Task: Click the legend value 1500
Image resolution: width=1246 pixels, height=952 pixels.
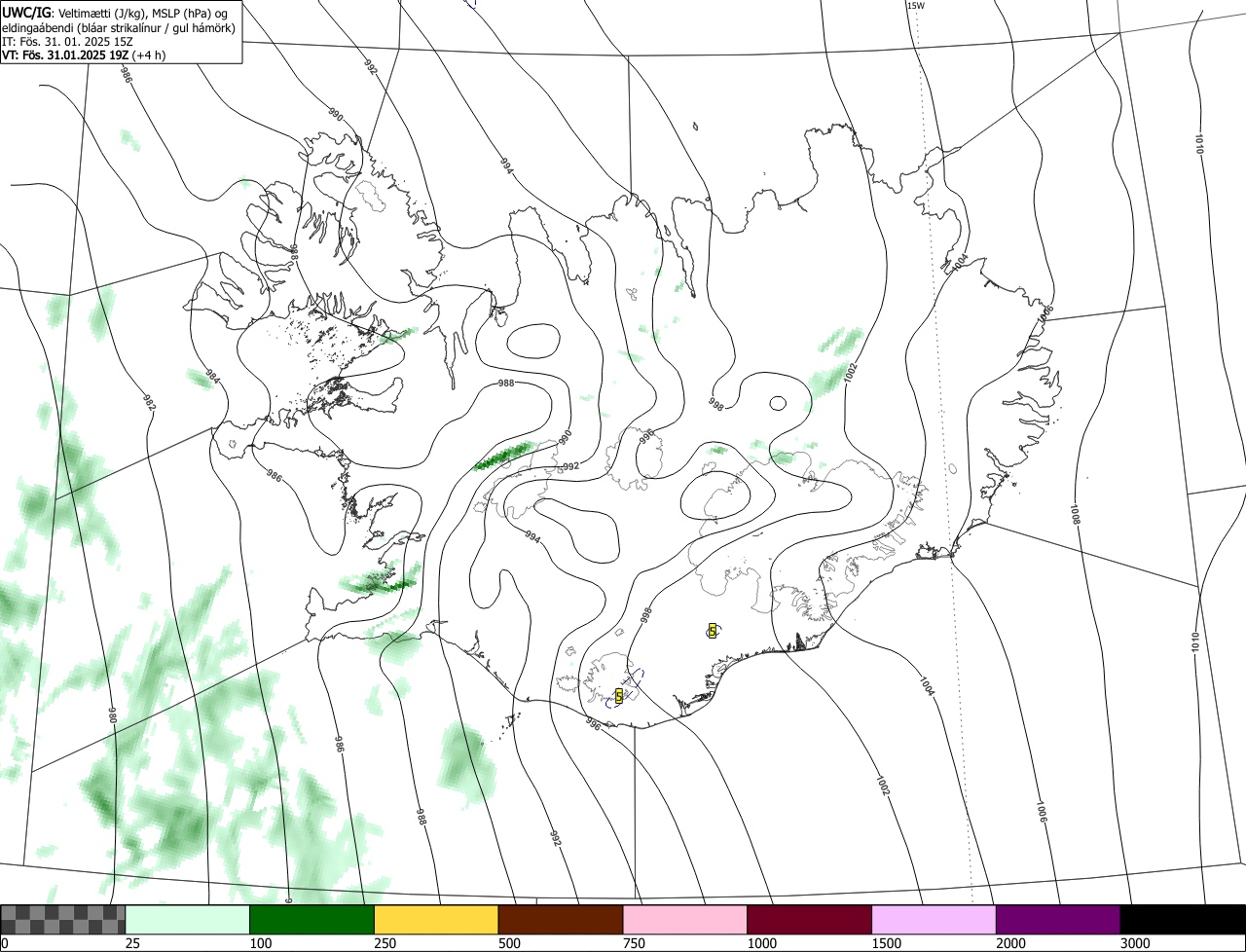Action: pyautogui.click(x=887, y=943)
